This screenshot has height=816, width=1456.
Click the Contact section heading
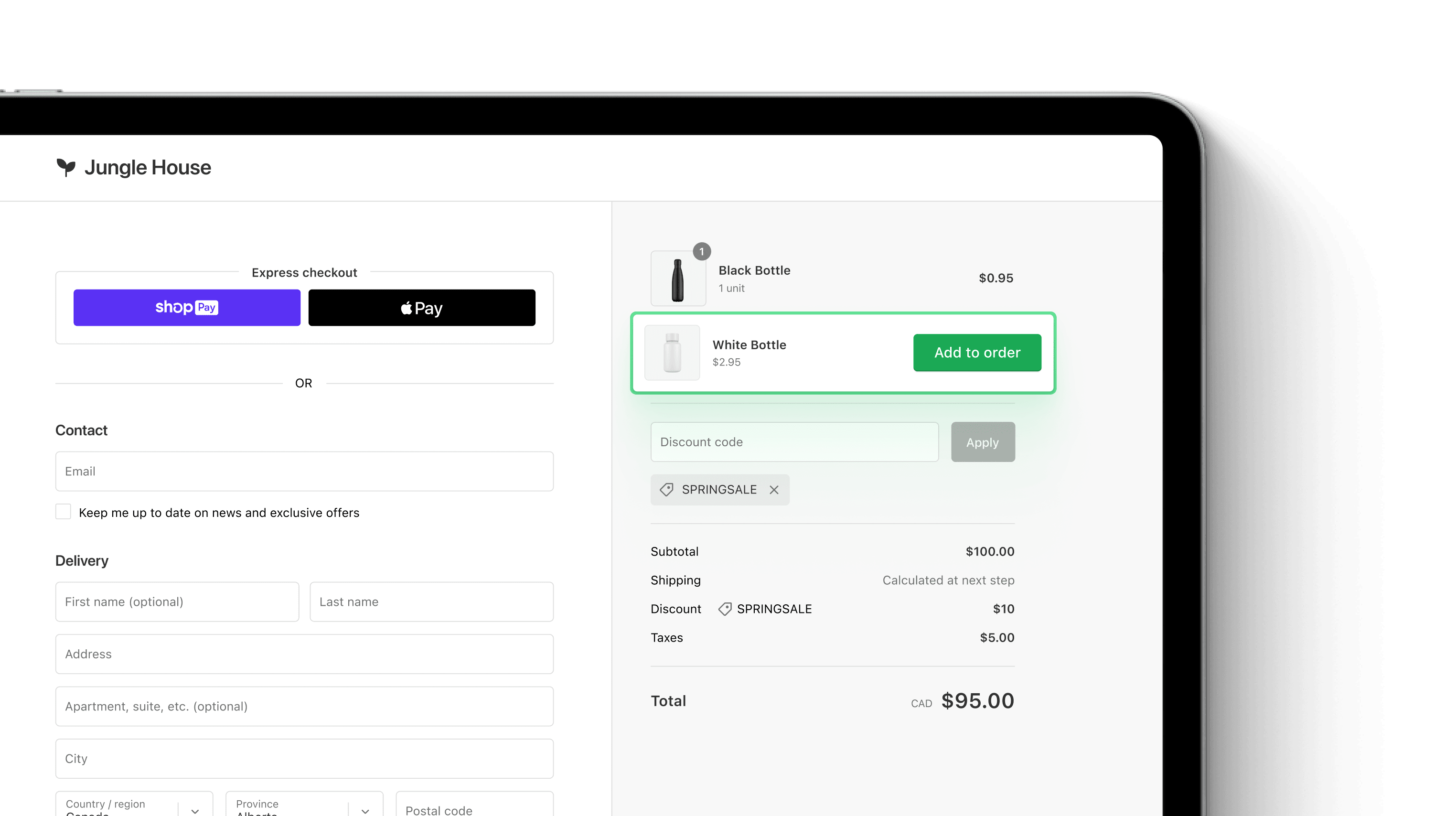click(x=81, y=430)
